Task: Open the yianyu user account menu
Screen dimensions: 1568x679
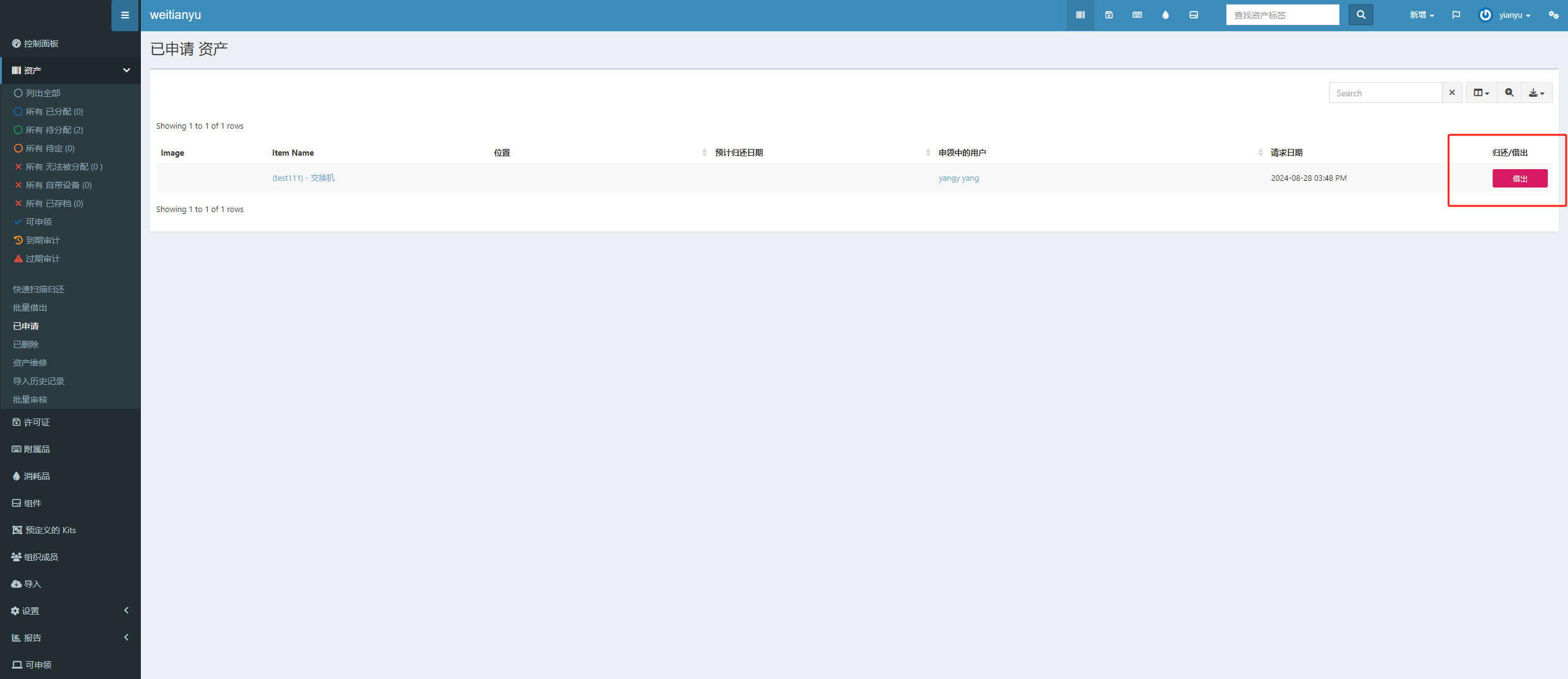Action: pyautogui.click(x=1506, y=15)
